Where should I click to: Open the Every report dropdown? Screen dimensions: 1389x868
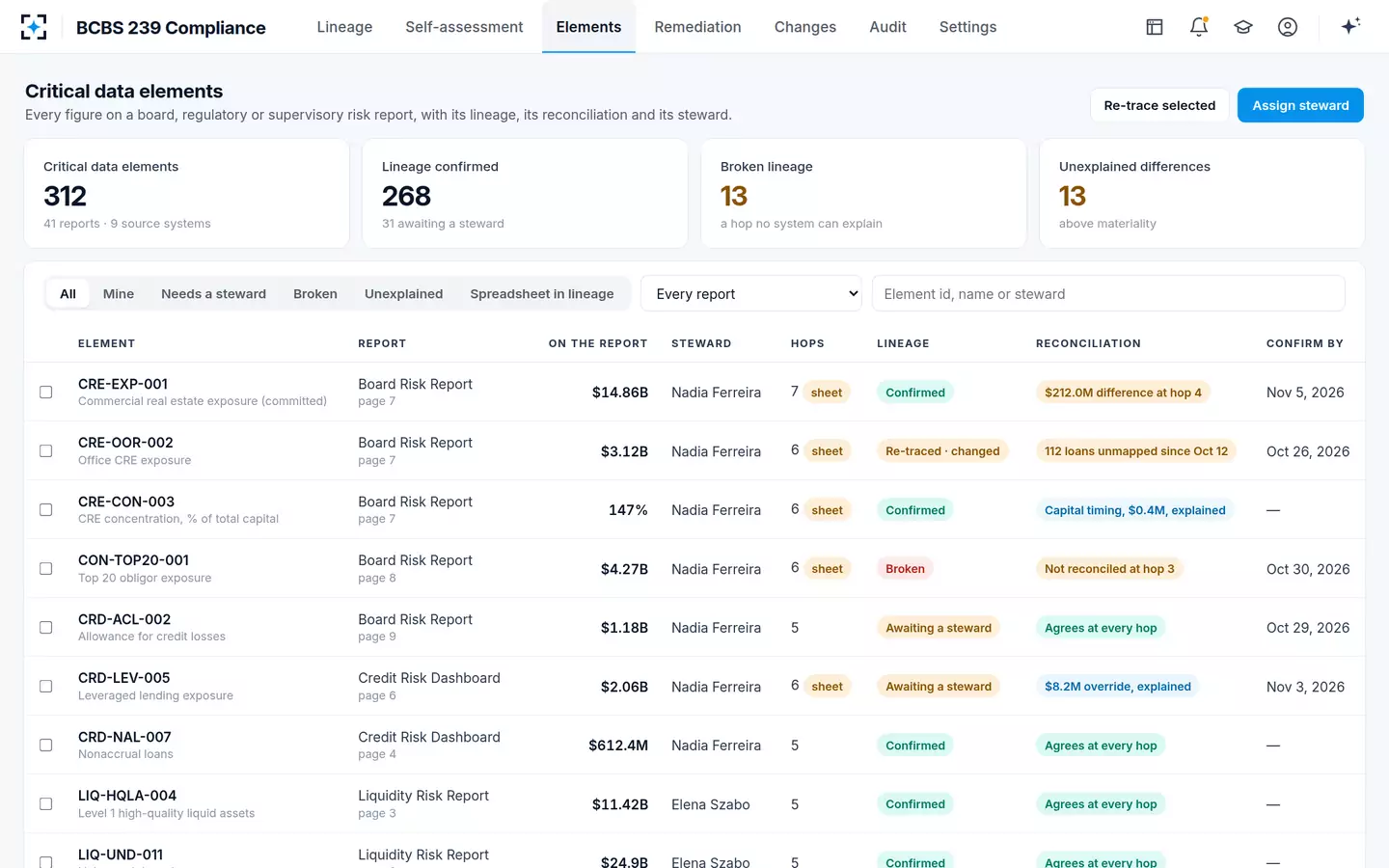(751, 293)
